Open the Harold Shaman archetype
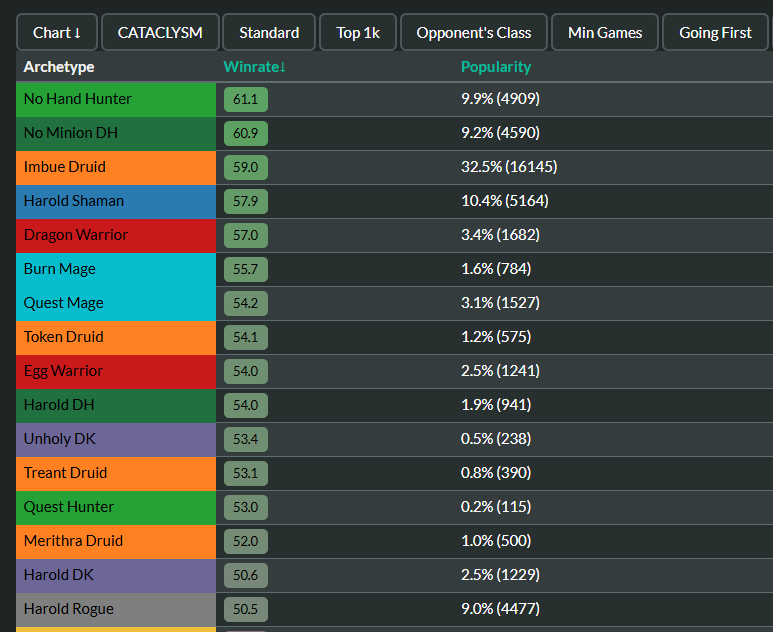 click(116, 202)
